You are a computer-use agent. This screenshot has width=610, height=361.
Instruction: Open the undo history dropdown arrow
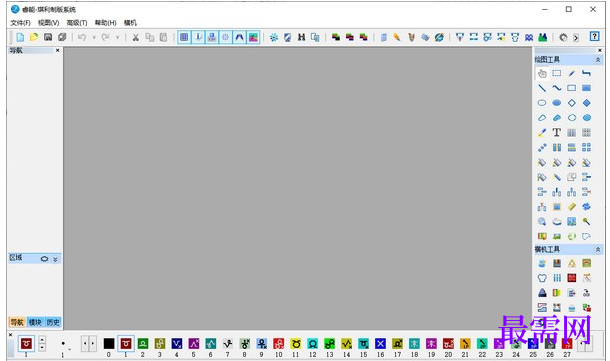tap(94, 37)
